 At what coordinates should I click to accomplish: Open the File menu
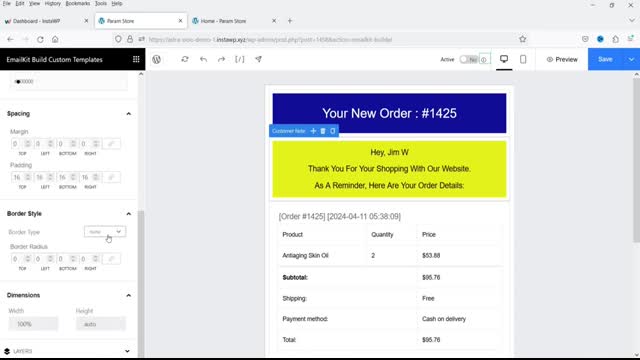pos(7,3)
